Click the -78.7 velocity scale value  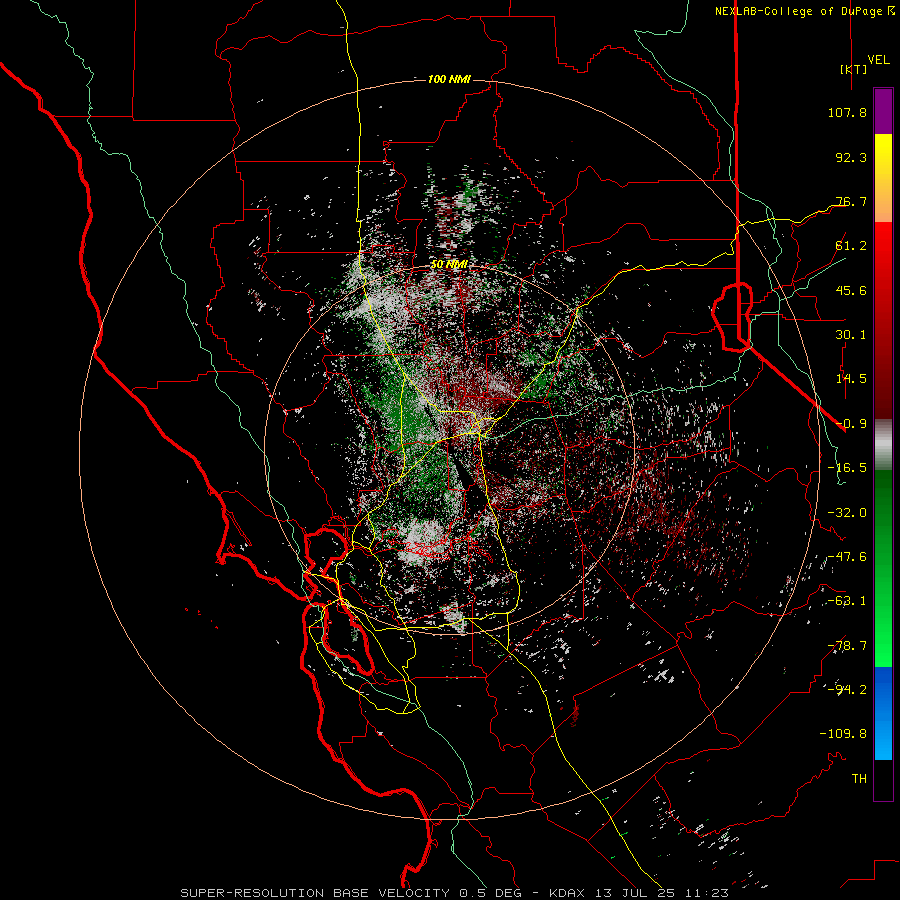pos(847,646)
